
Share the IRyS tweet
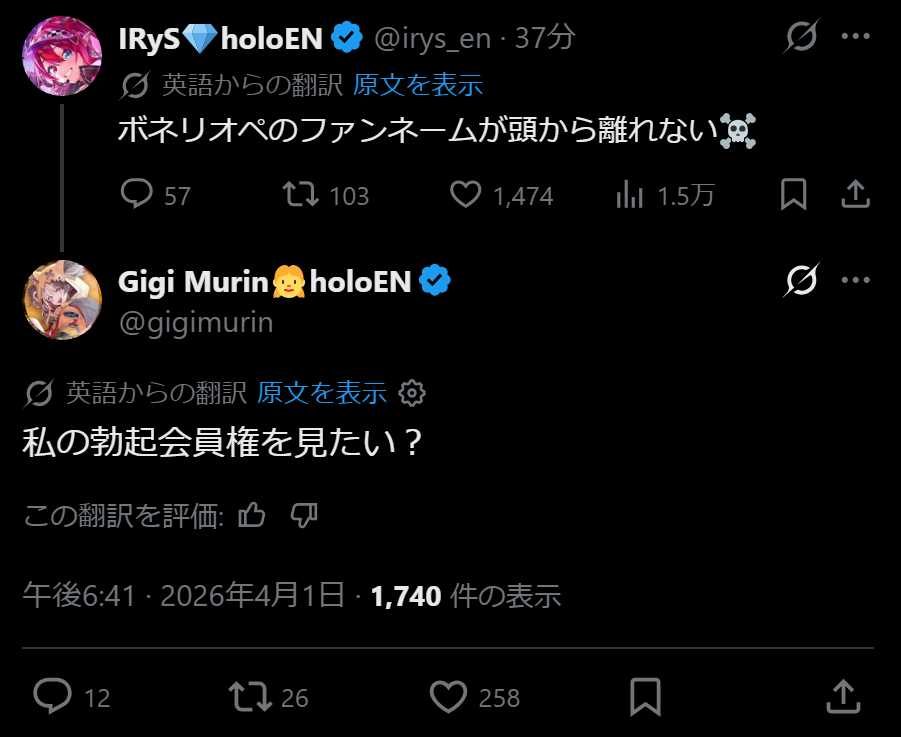[855, 194]
